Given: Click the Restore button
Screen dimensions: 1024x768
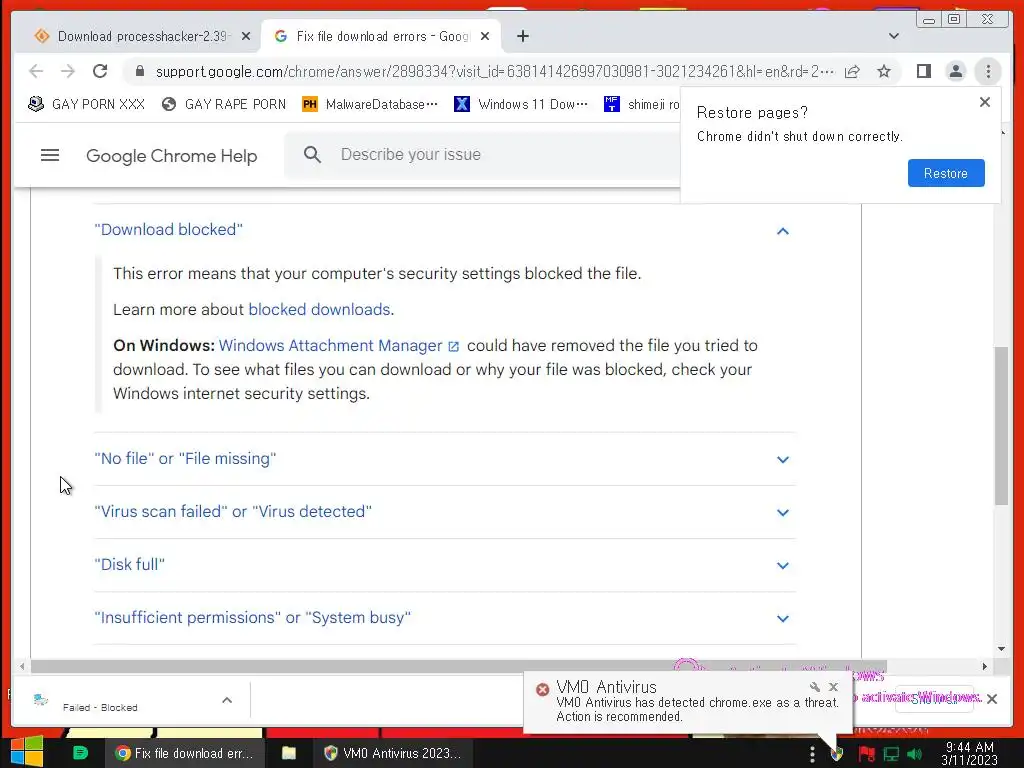Looking at the screenshot, I should click(946, 173).
